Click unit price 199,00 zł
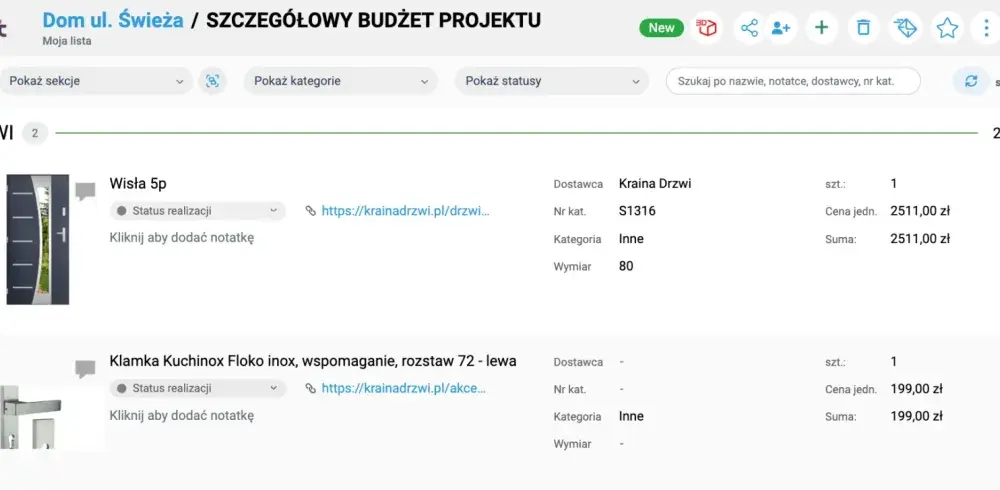 tap(916, 389)
